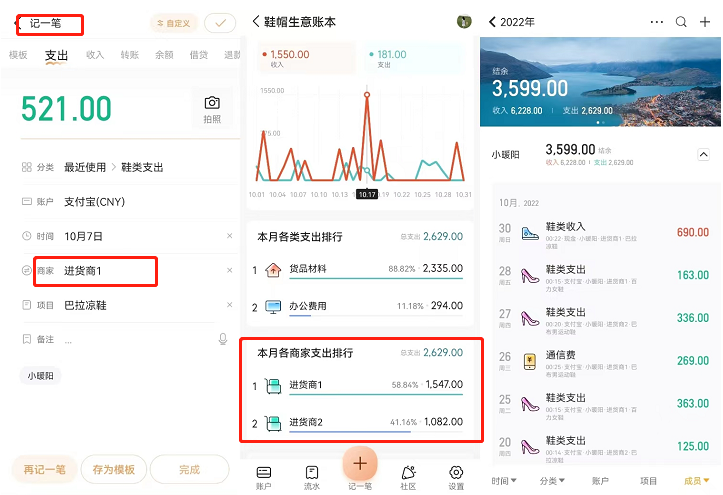The height and width of the screenshot is (495, 723).
Task: Collapse the 小暖阳 summary section
Action: tap(703, 155)
